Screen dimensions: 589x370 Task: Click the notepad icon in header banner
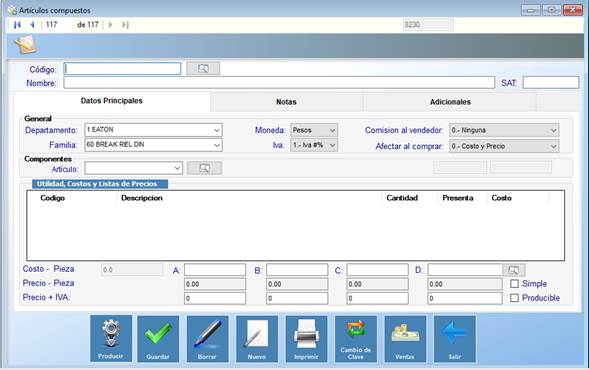26,45
